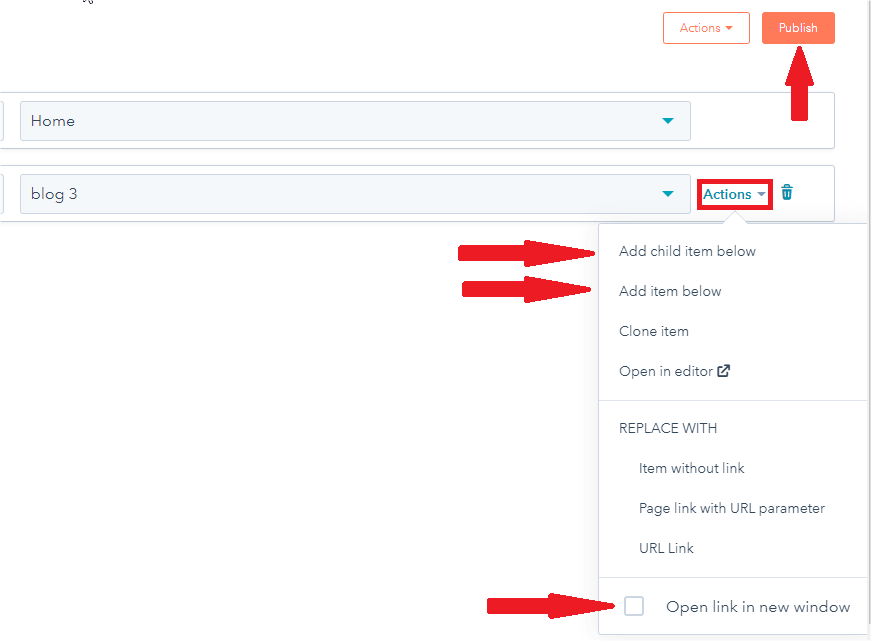The image size is (871, 641).
Task: Delete the blog 3 menu item with trash icon
Action: click(787, 193)
